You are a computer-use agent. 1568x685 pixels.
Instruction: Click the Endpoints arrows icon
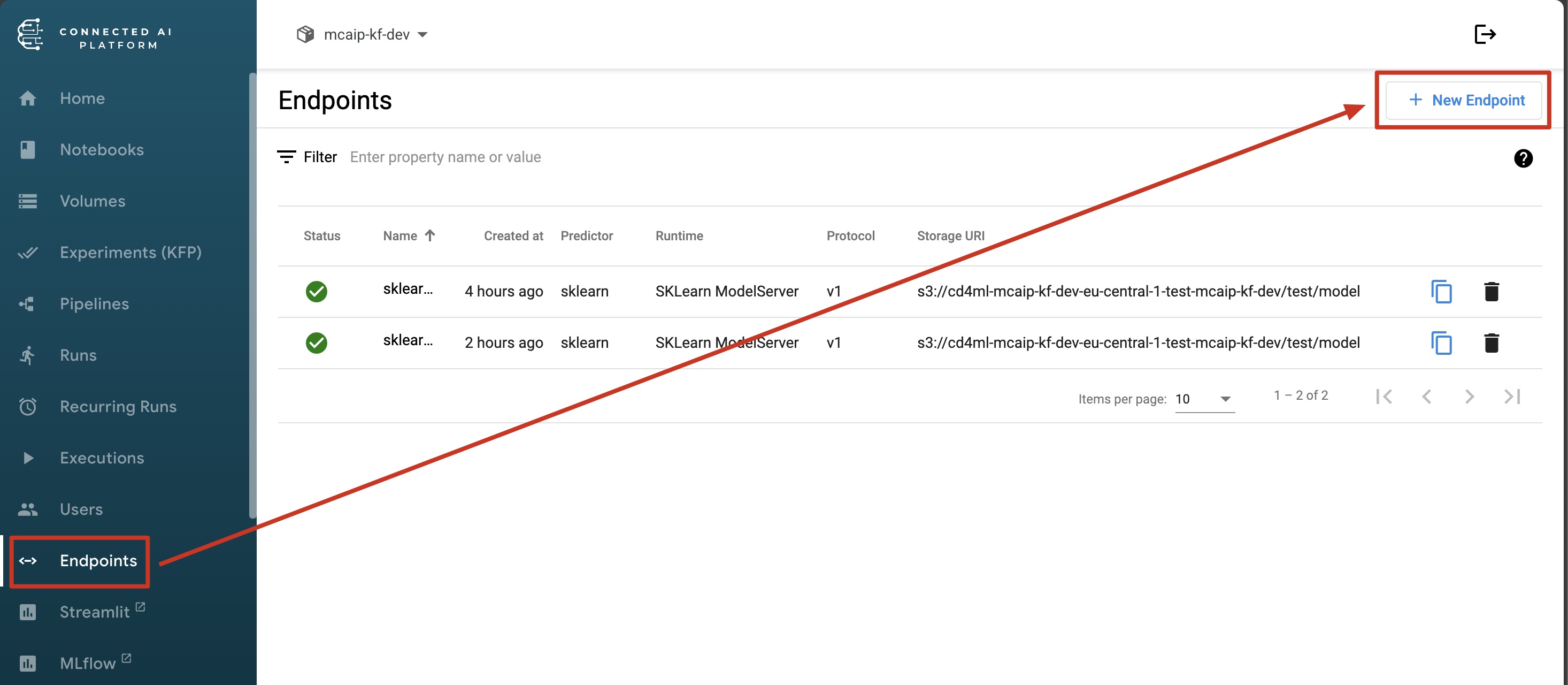pyautogui.click(x=27, y=561)
